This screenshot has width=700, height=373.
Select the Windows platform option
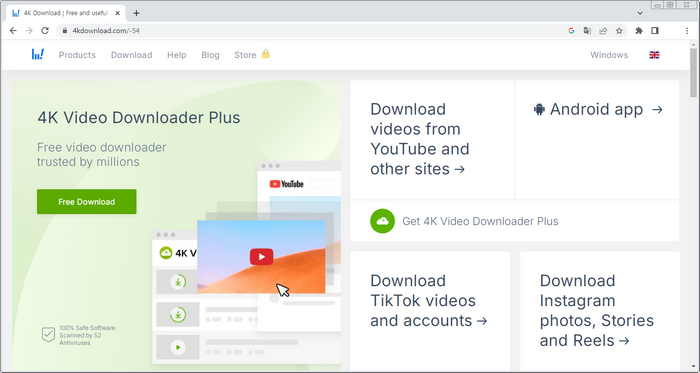[609, 55]
